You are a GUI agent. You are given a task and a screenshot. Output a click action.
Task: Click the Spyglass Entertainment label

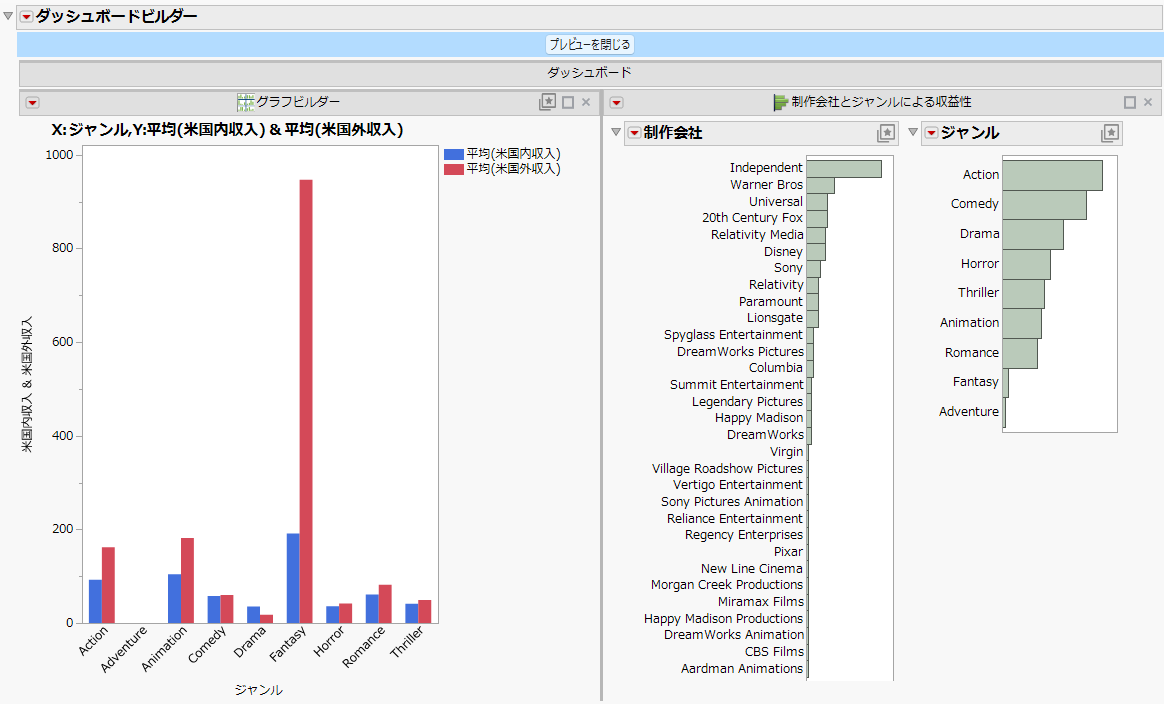point(733,335)
